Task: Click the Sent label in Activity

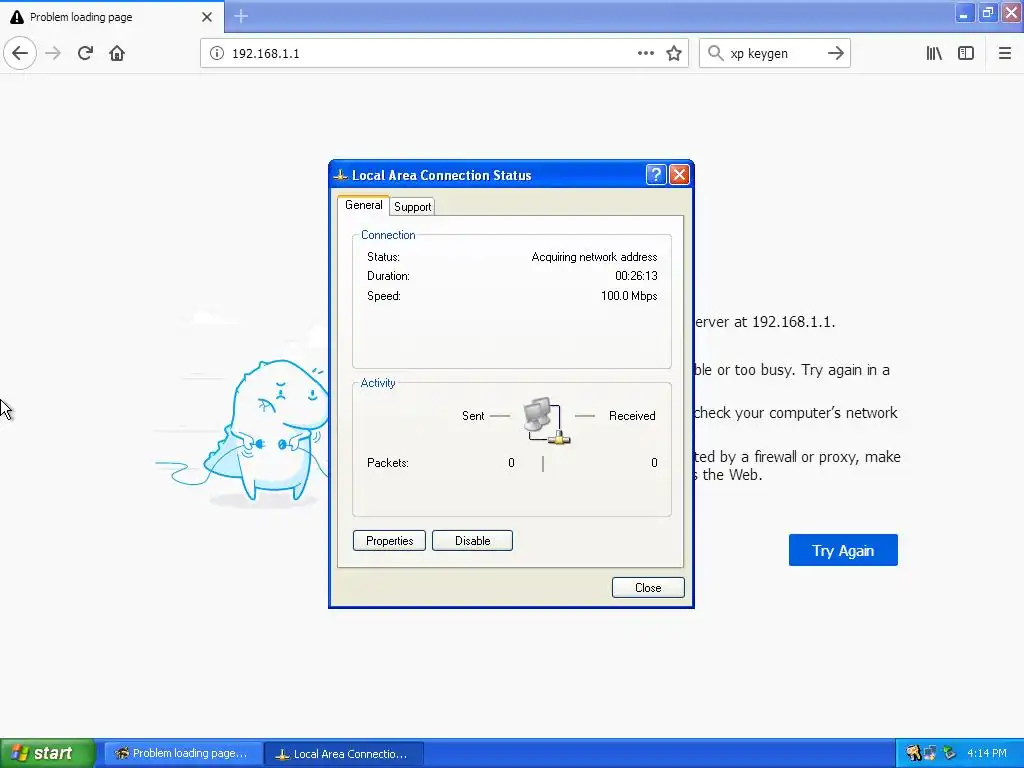Action: coord(473,416)
